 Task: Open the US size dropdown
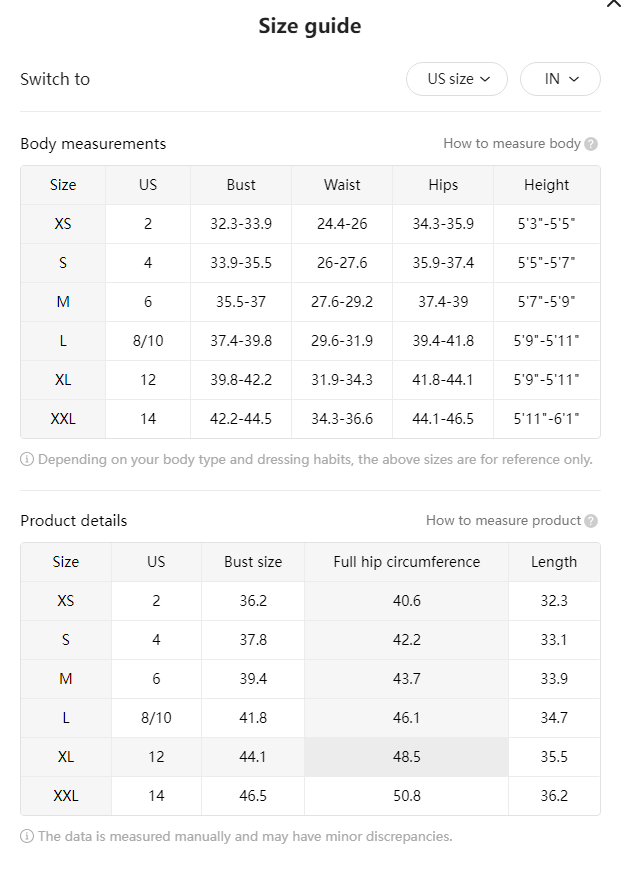(x=457, y=79)
